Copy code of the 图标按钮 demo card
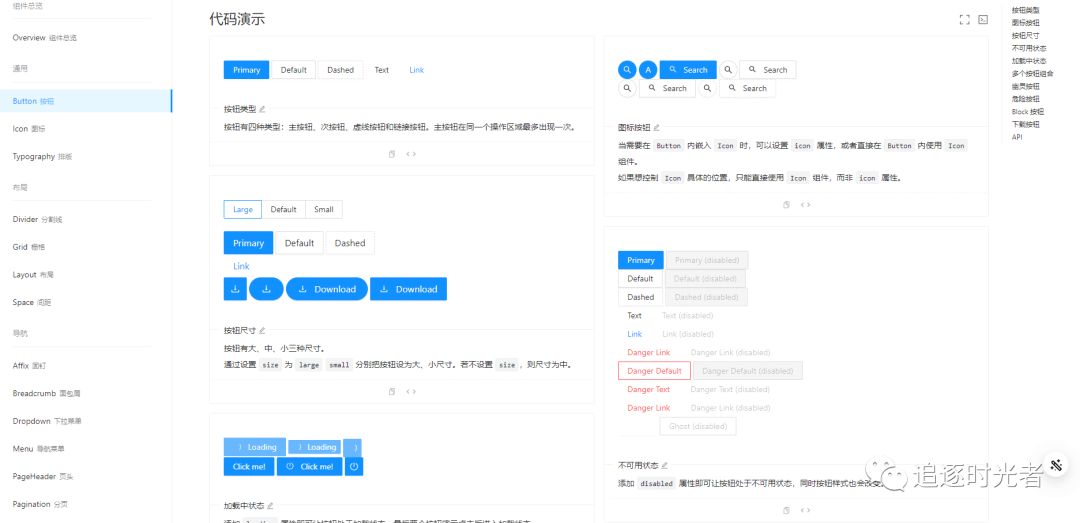Image resolution: width=1080 pixels, height=523 pixels. click(787, 205)
